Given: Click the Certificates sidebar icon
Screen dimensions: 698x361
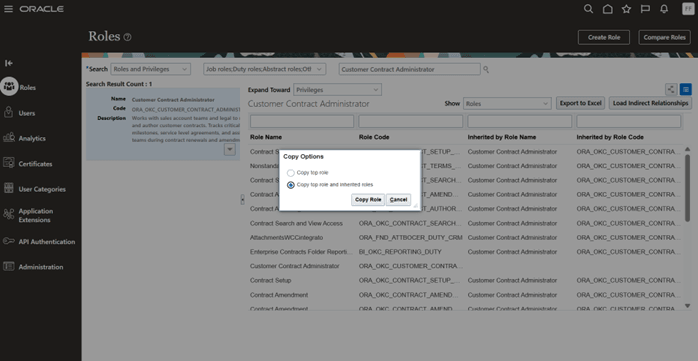Looking at the screenshot, I should (x=8, y=163).
